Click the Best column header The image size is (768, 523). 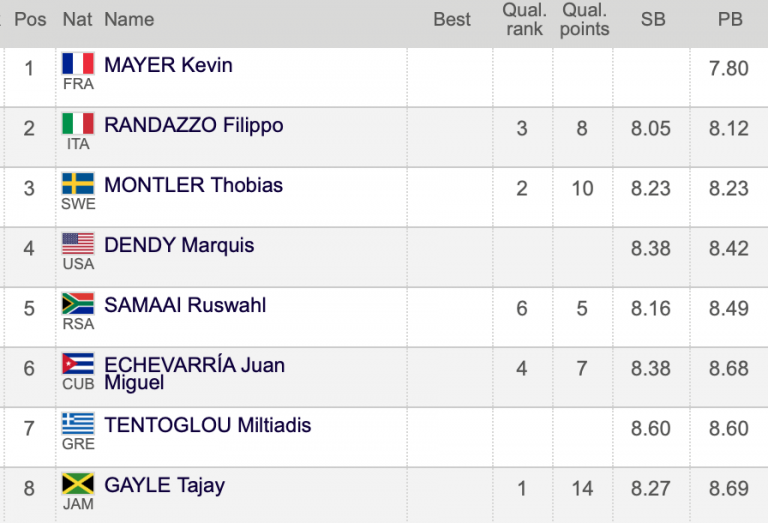(x=452, y=19)
